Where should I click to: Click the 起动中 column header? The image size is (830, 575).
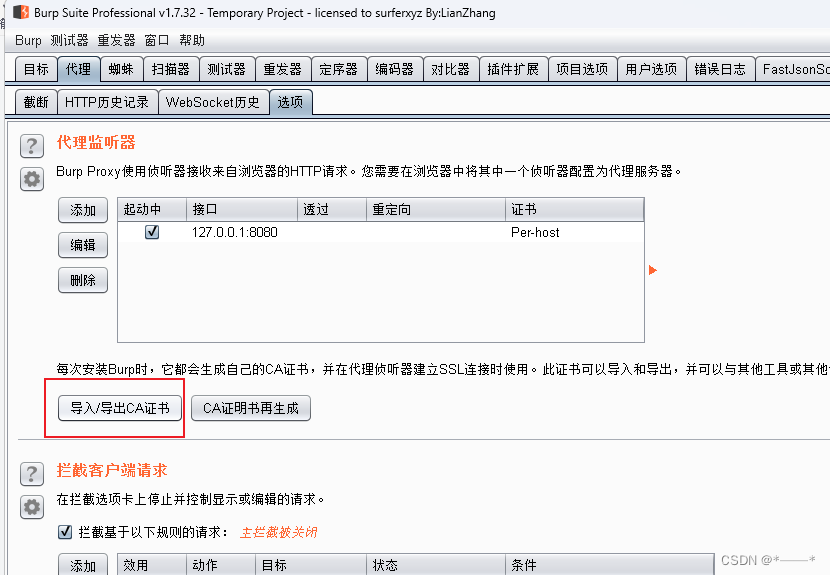click(x=152, y=210)
